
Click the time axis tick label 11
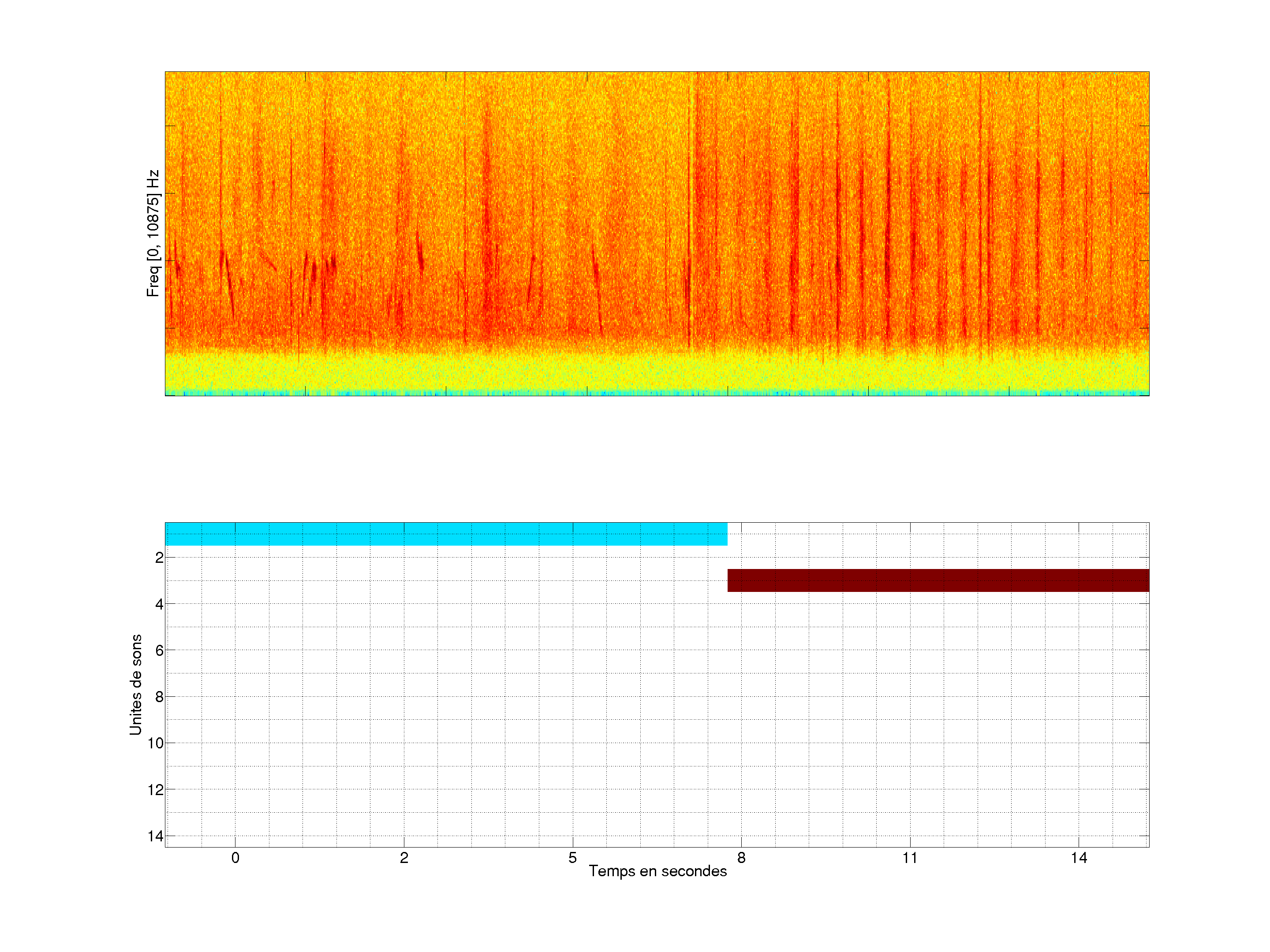(x=909, y=858)
